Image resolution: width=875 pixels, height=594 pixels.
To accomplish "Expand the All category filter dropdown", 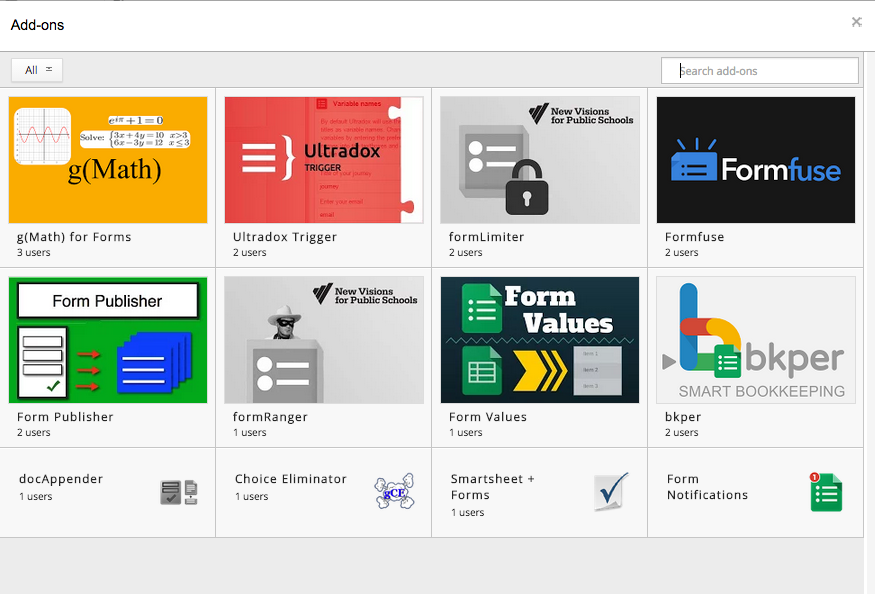I will pyautogui.click(x=37, y=70).
